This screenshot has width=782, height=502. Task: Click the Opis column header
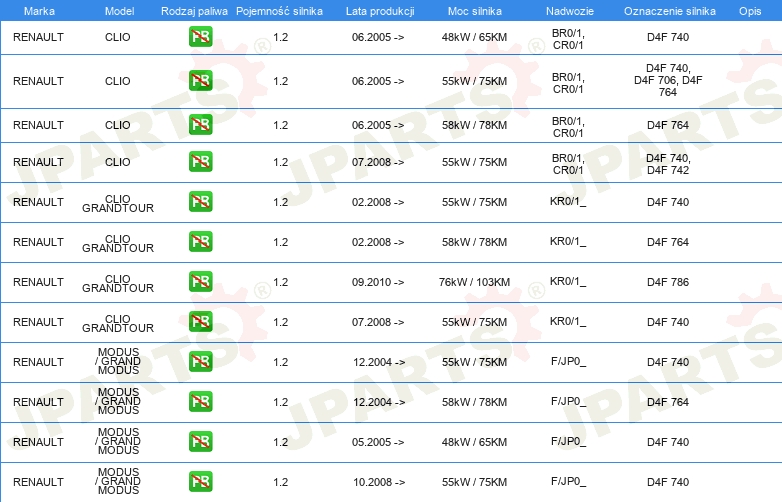click(x=749, y=9)
